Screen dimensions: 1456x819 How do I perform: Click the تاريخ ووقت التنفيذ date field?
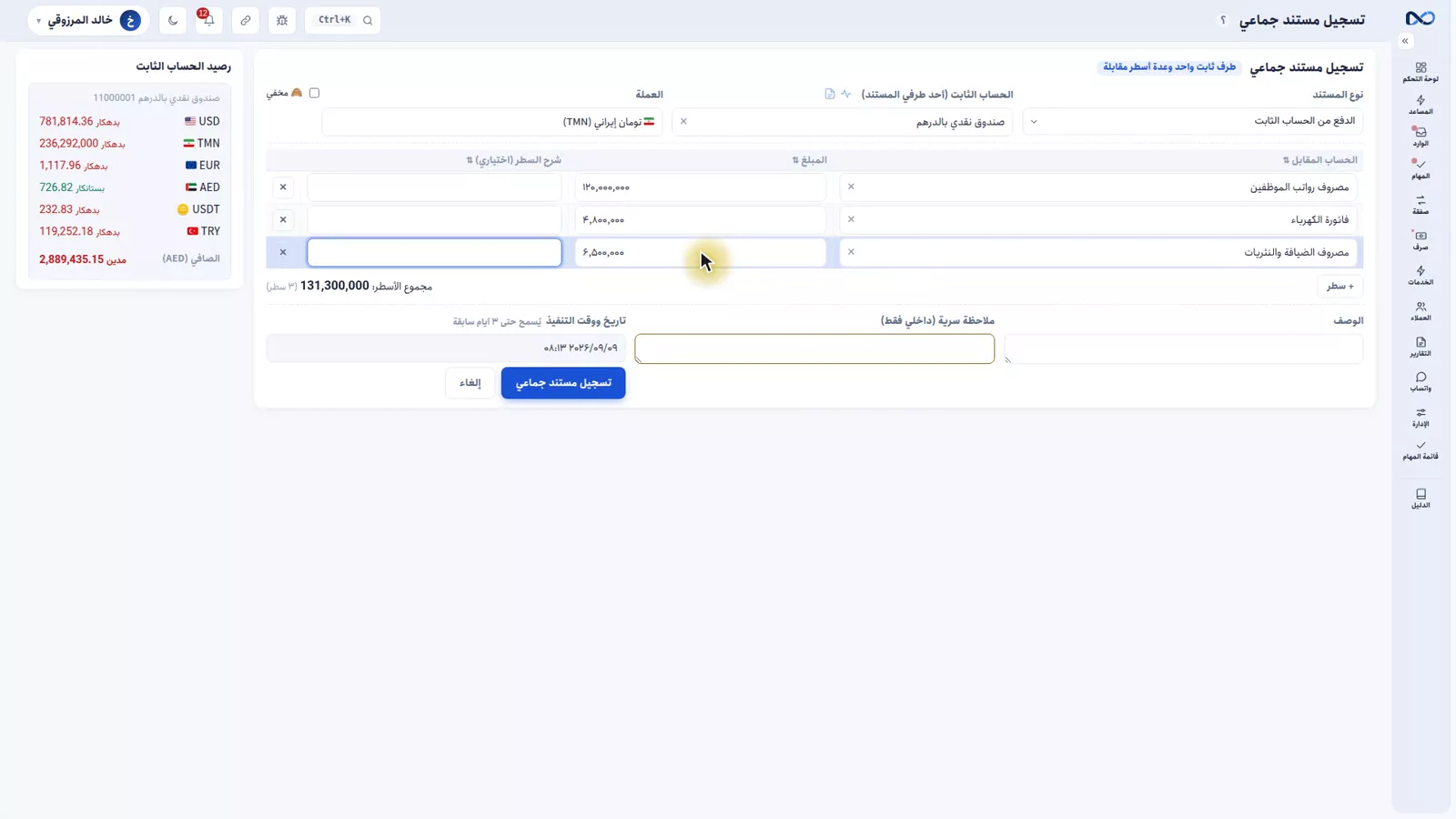tap(446, 348)
